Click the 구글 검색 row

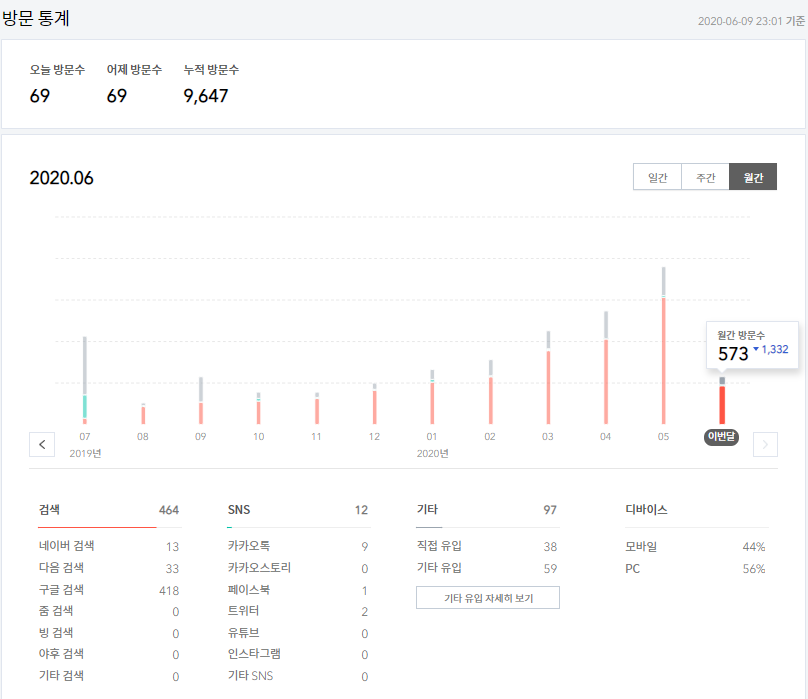coord(109,589)
